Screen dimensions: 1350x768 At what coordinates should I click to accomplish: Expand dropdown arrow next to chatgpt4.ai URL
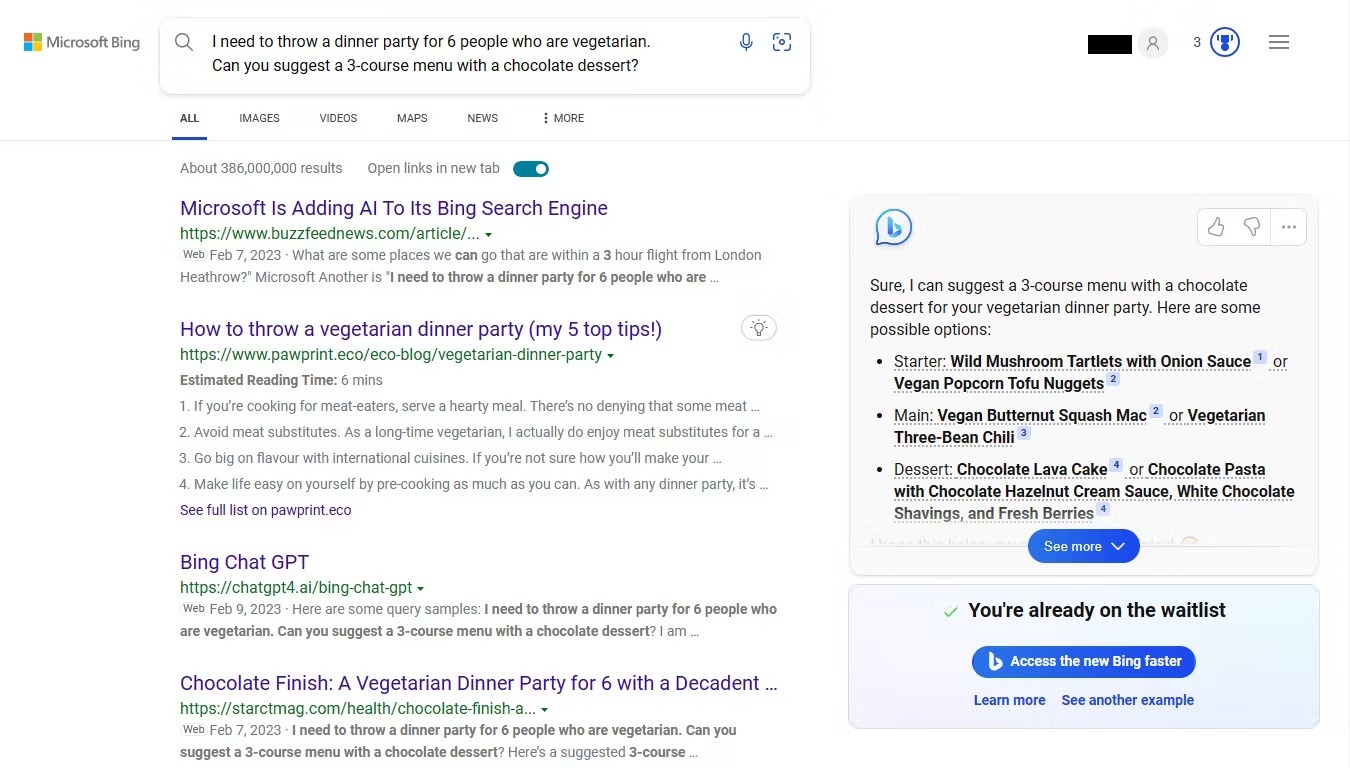[420, 589]
